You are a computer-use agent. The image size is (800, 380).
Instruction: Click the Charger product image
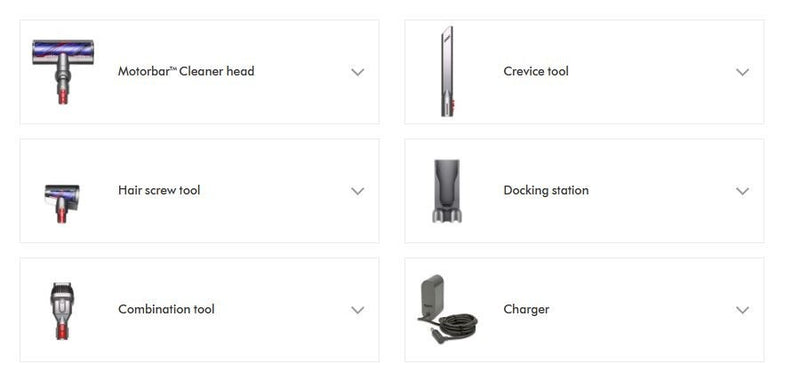click(x=448, y=309)
